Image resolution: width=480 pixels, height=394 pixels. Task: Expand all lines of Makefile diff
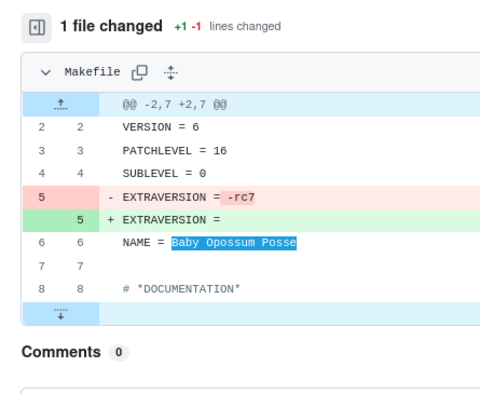[171, 72]
